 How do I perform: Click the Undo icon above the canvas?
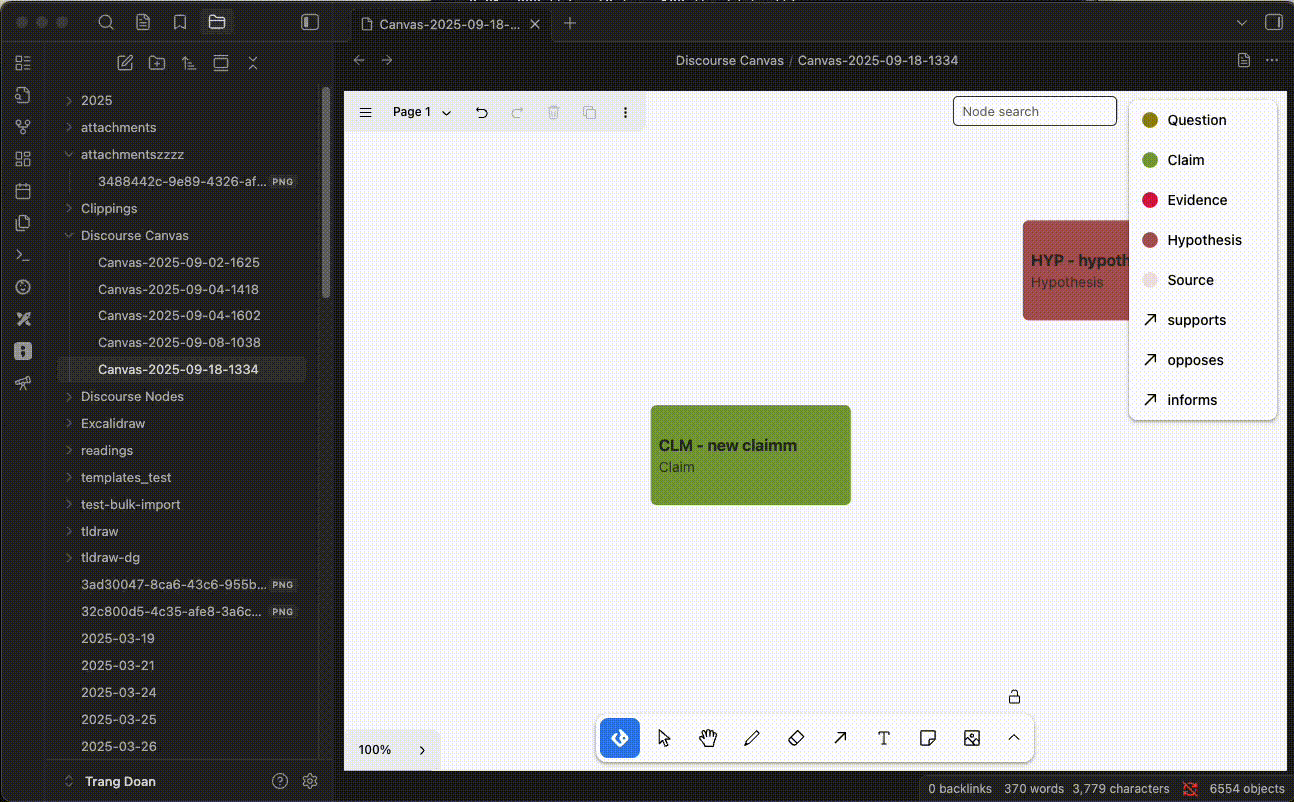[x=481, y=112]
